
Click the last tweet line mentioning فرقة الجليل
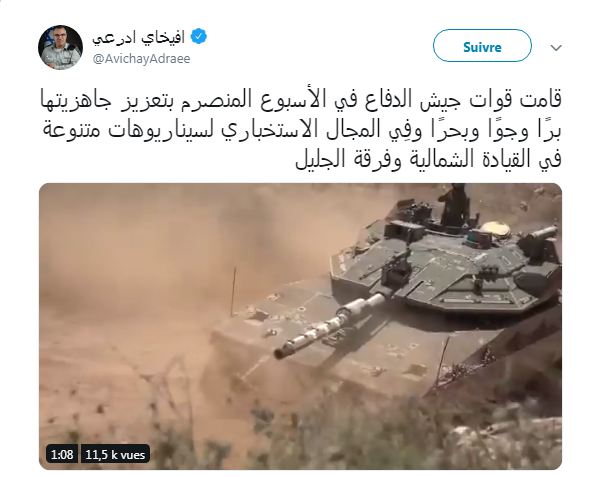point(428,158)
